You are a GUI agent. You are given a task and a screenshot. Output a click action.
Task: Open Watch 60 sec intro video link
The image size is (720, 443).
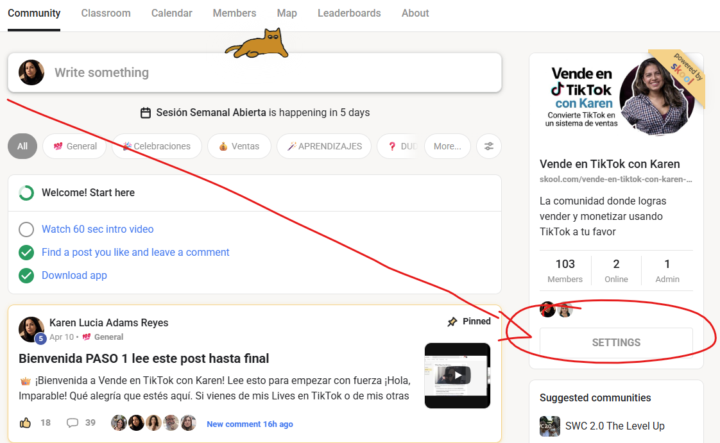[98, 229]
